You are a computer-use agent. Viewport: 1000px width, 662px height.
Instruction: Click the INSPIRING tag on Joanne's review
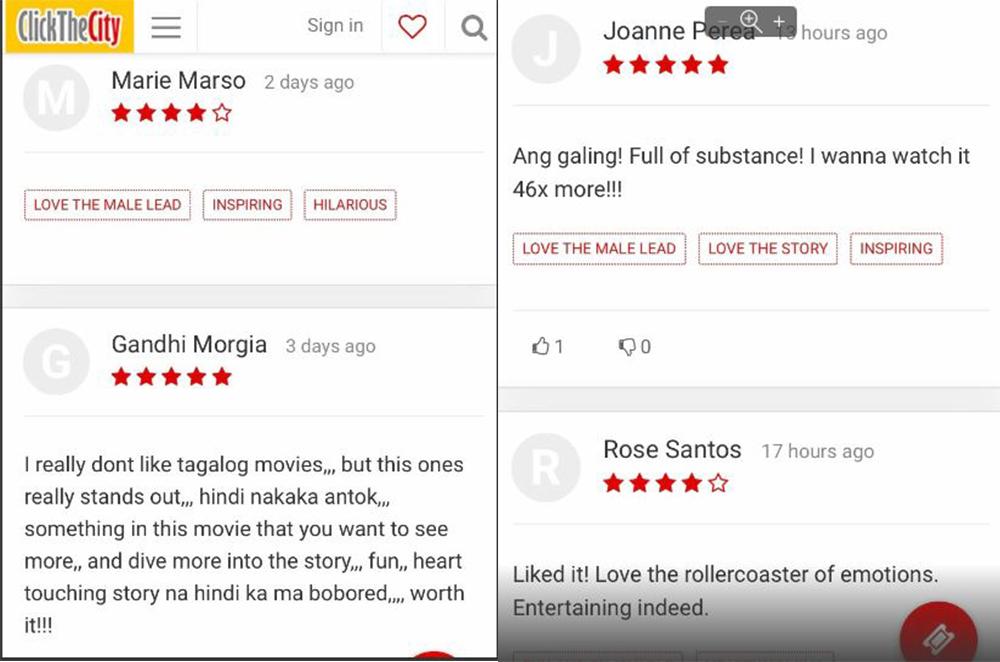click(896, 249)
